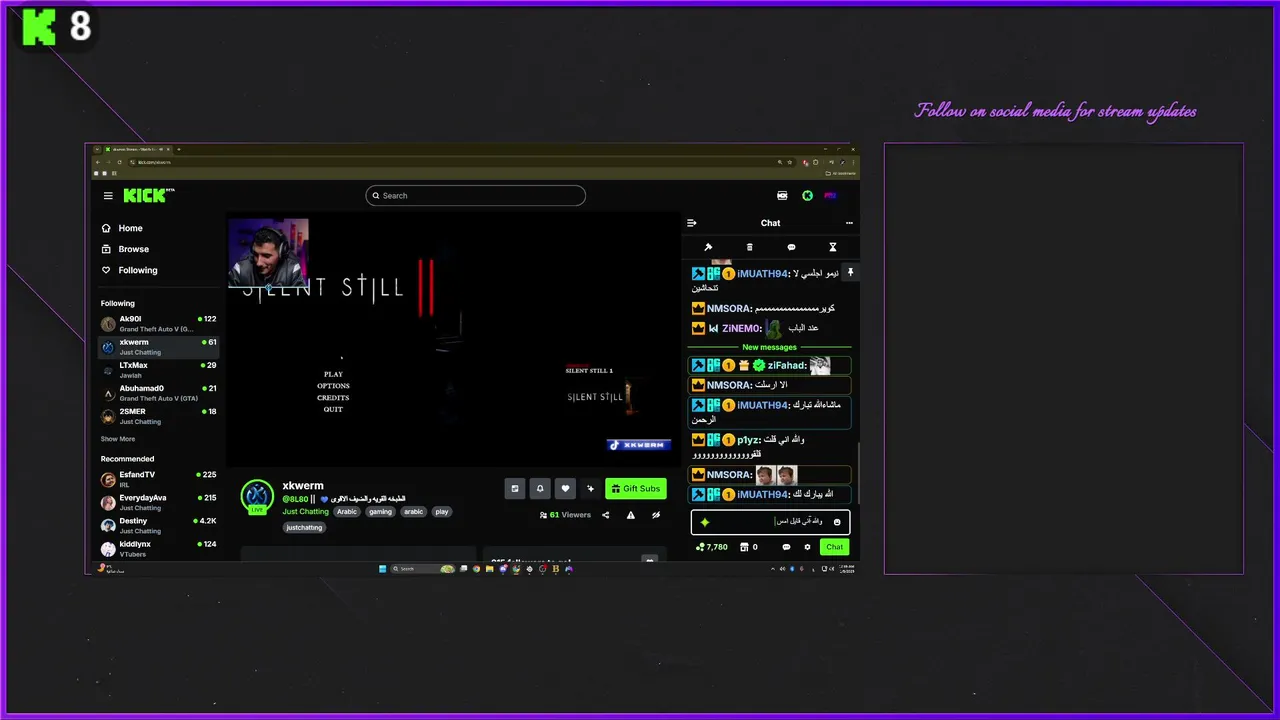Click the stream video player
Screen dimensions: 1280x720
click(x=453, y=340)
